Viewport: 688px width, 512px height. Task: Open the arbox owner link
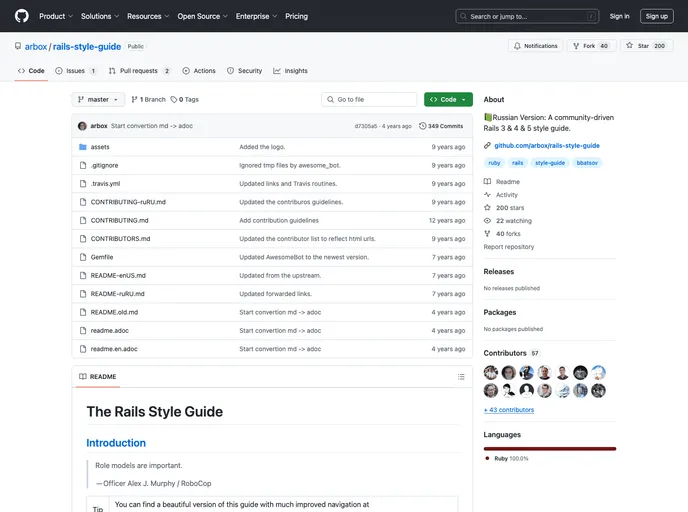pyautogui.click(x=36, y=47)
